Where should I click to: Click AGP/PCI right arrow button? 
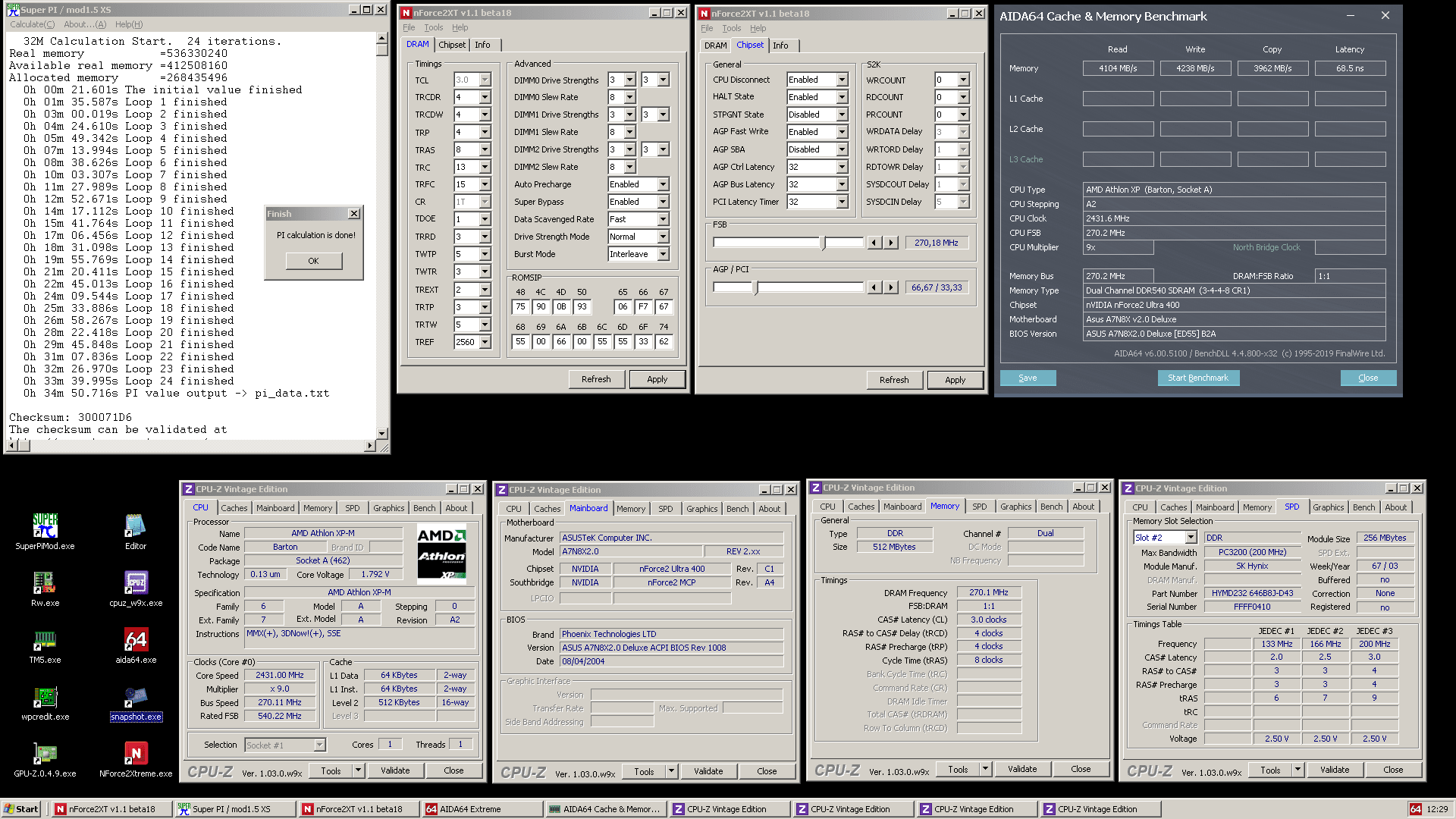891,287
